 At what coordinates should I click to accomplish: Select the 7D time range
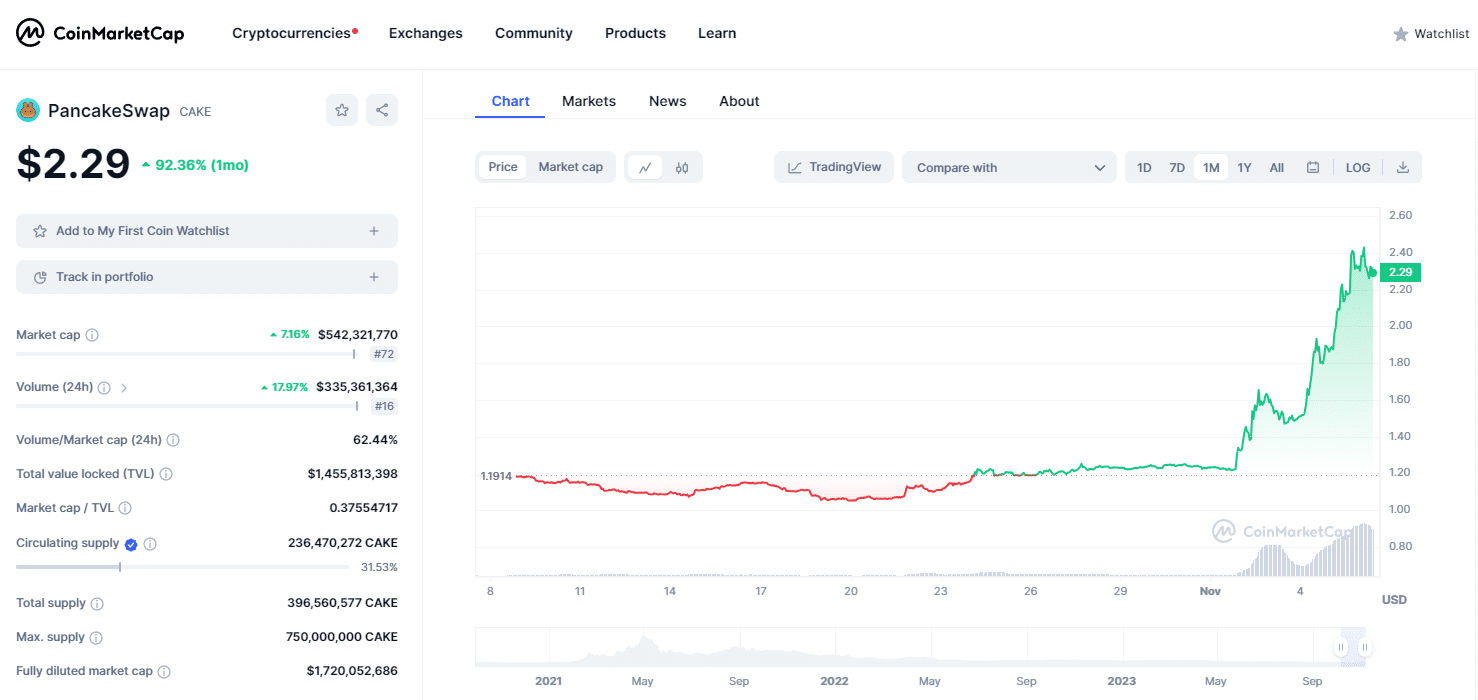1177,168
